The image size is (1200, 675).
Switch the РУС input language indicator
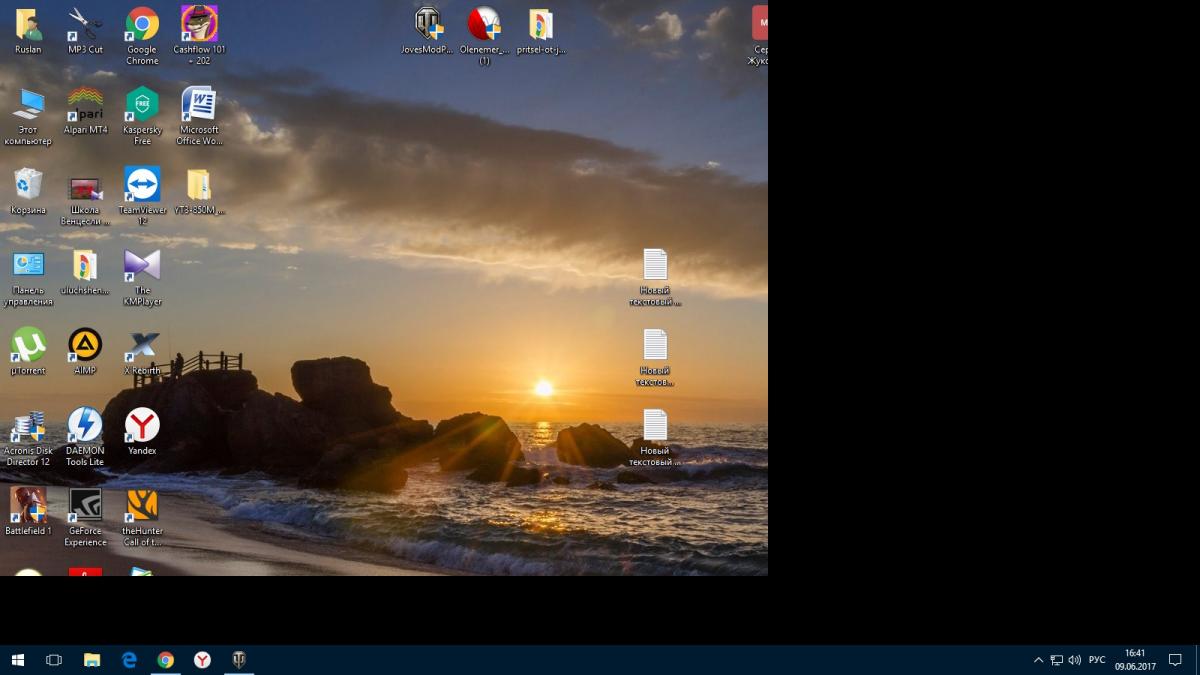click(1097, 660)
